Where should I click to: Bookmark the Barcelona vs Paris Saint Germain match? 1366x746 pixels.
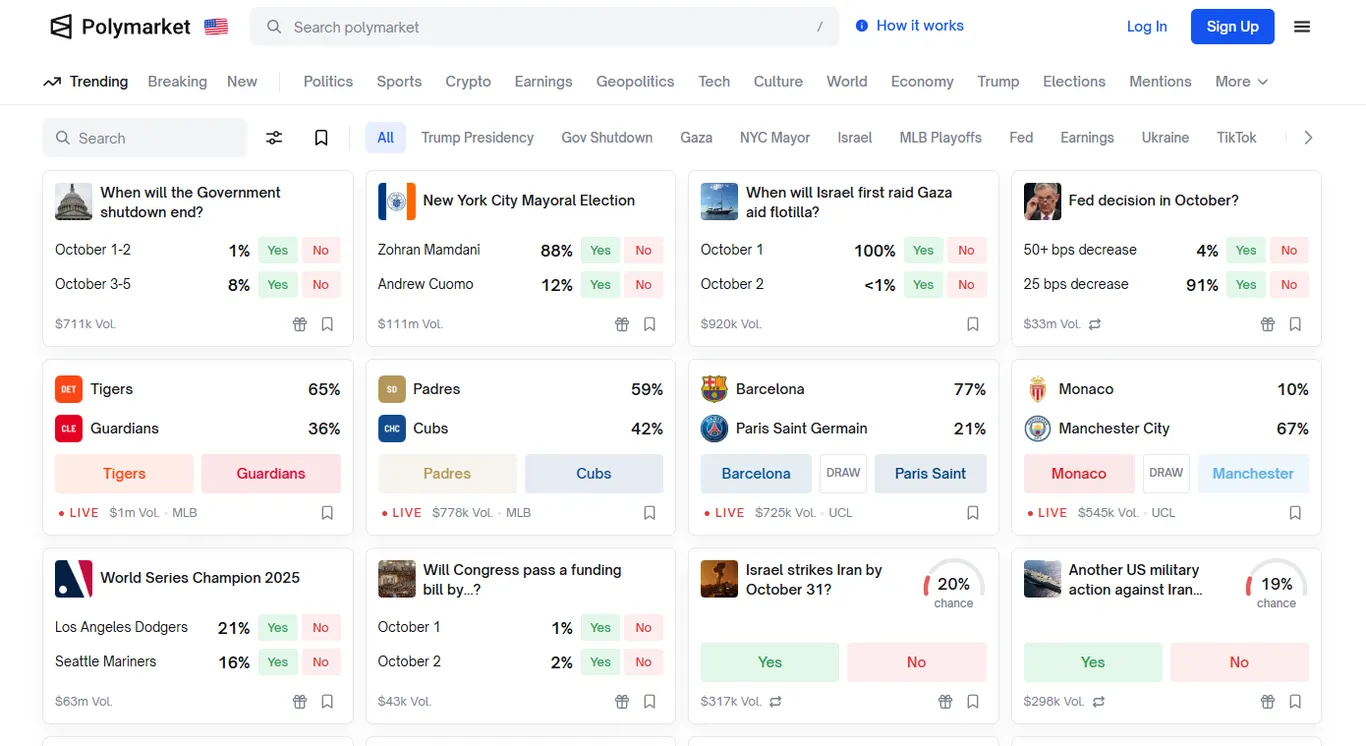(x=973, y=513)
